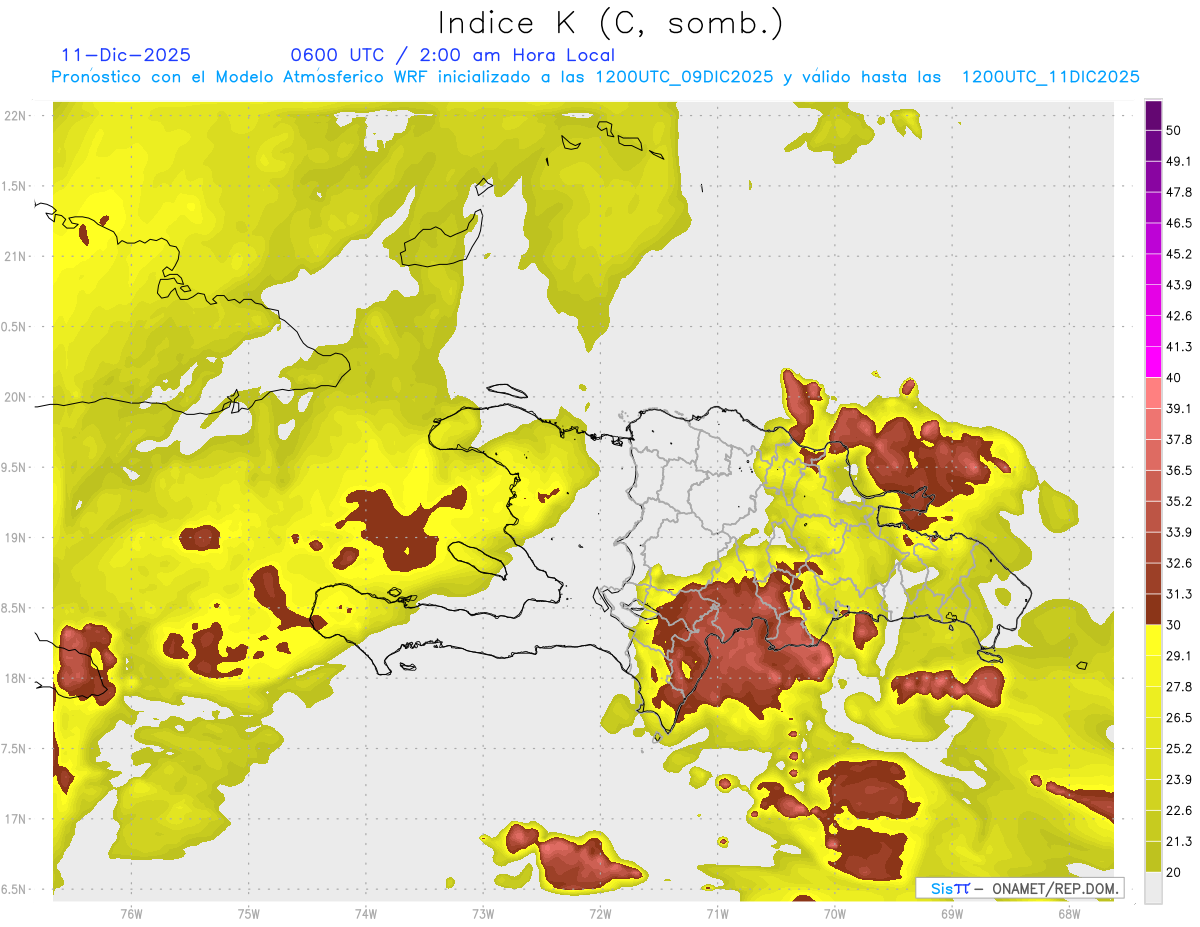Image resolution: width=1200 pixels, height=927 pixels.
Task: Click the '46.5' color scale value
Action: pyautogui.click(x=1179, y=223)
